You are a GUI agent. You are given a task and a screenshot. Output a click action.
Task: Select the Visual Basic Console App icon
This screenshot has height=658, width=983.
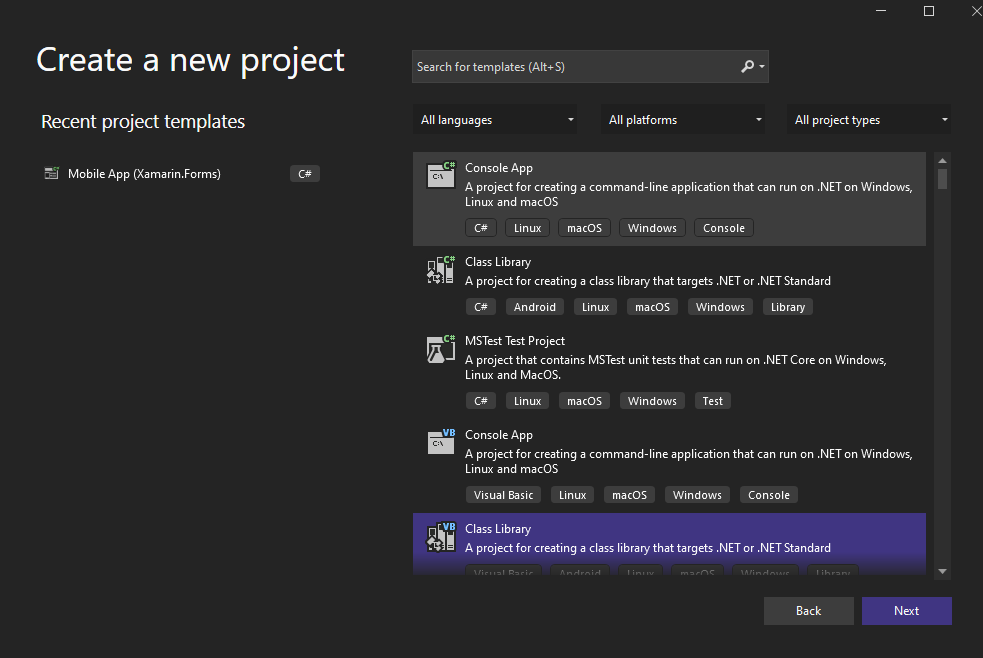point(440,441)
